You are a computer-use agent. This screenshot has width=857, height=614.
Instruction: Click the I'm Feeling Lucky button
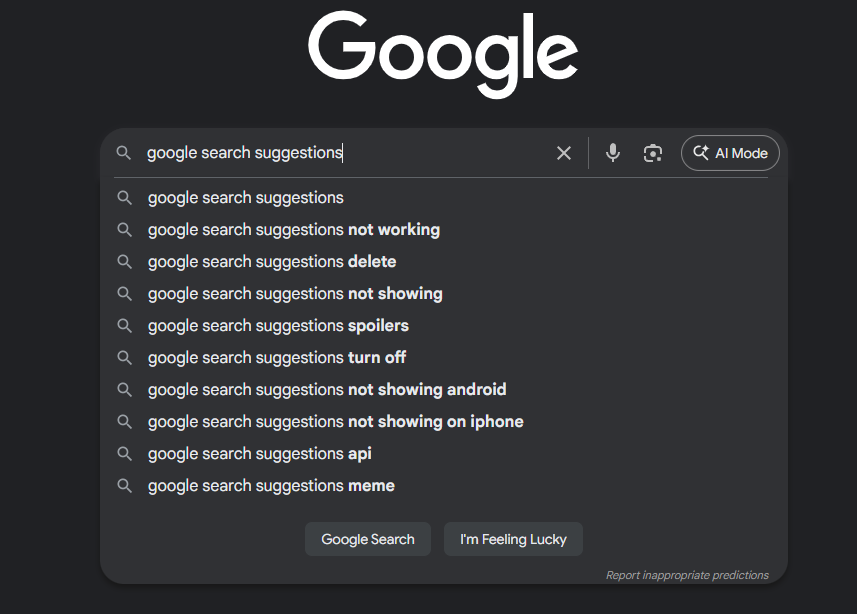513,539
